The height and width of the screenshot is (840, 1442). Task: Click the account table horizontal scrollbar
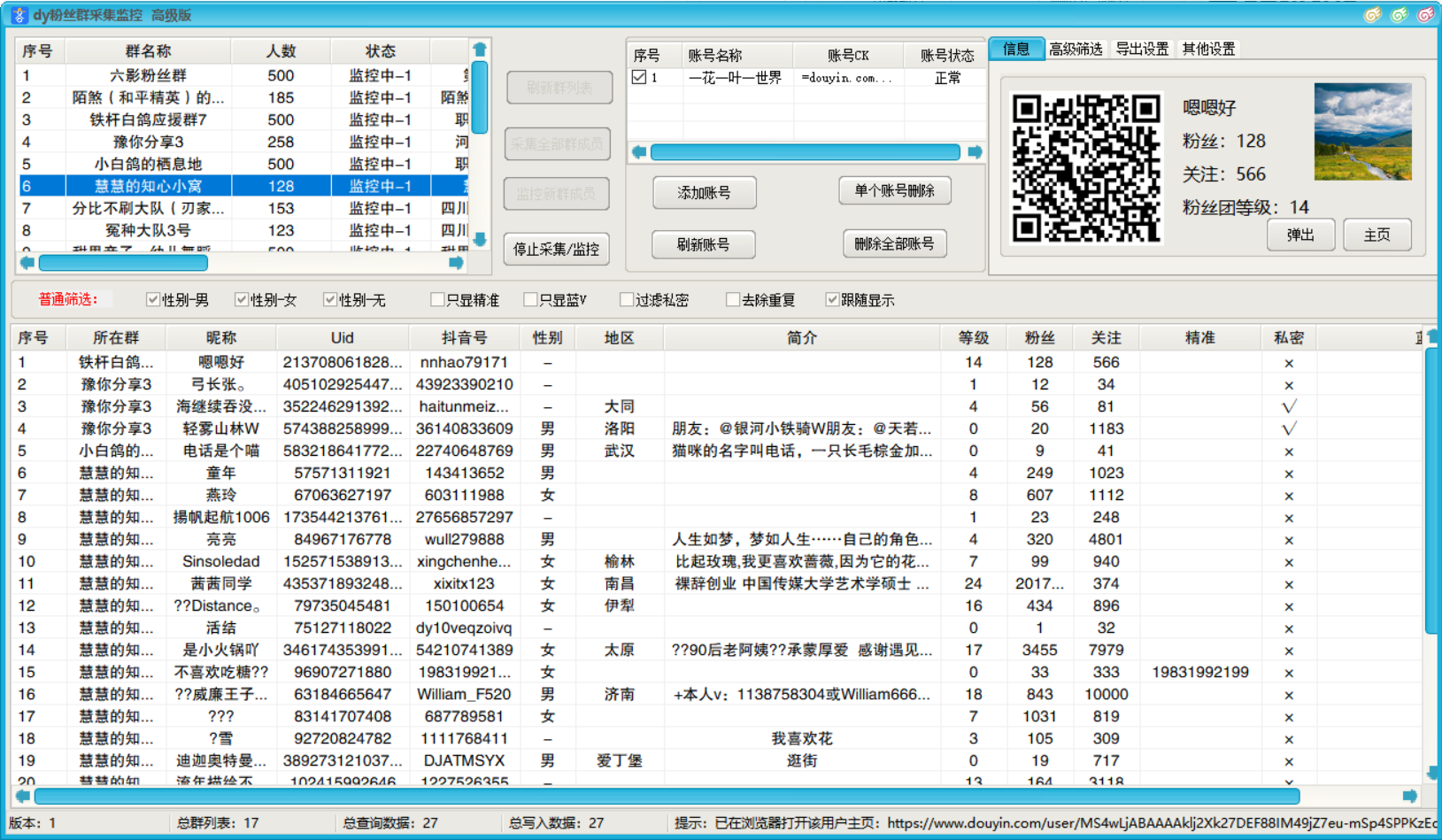click(805, 152)
